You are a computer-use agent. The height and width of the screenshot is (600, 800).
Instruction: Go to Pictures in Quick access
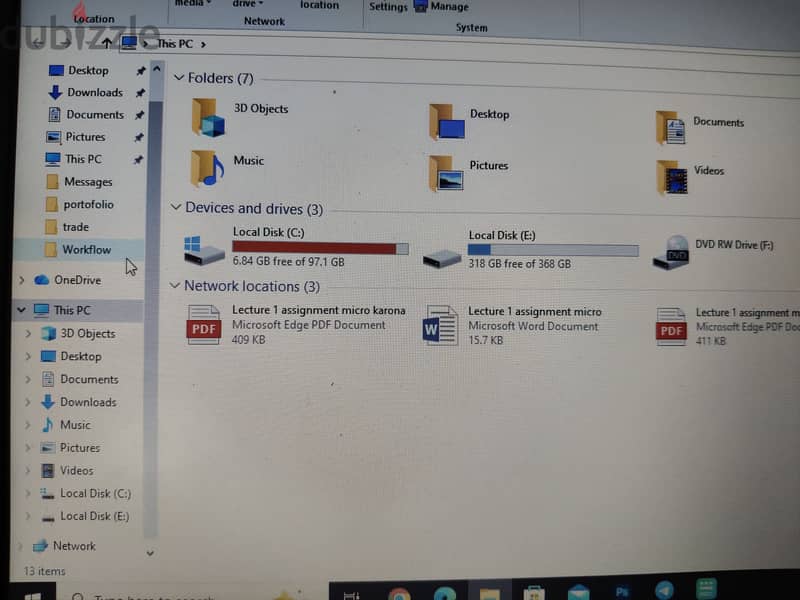(x=85, y=137)
